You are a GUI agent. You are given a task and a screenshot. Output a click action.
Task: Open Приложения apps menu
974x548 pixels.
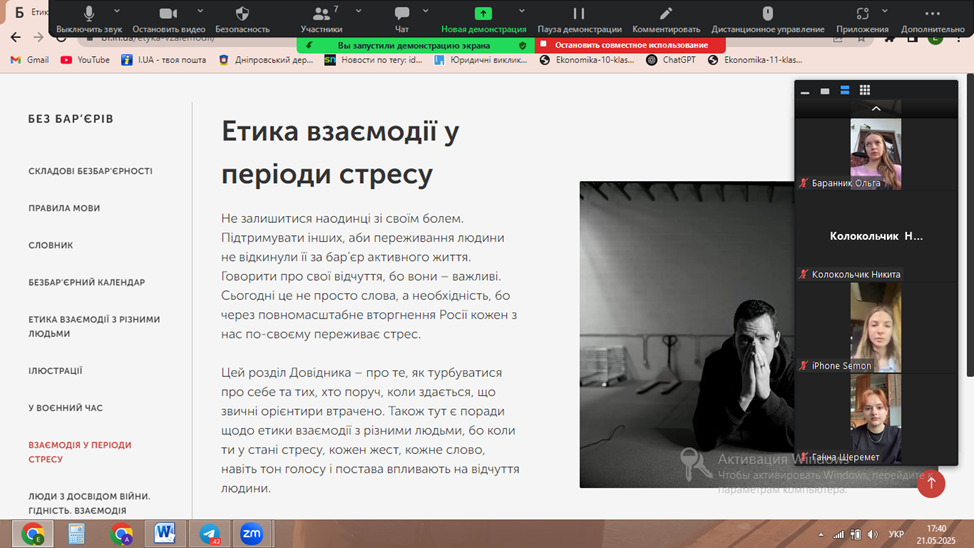coord(862,19)
